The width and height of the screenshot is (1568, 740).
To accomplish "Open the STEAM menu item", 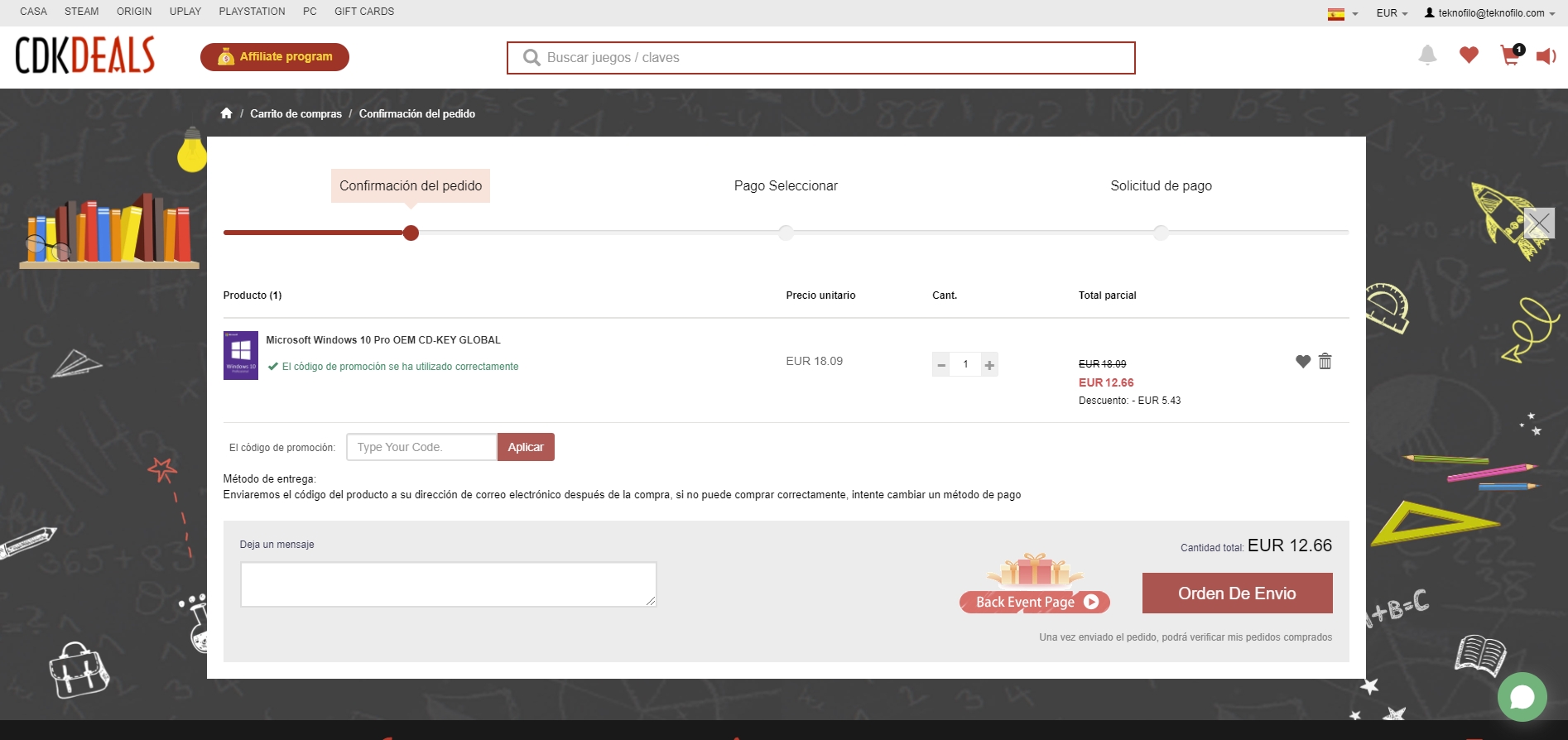I will [82, 12].
